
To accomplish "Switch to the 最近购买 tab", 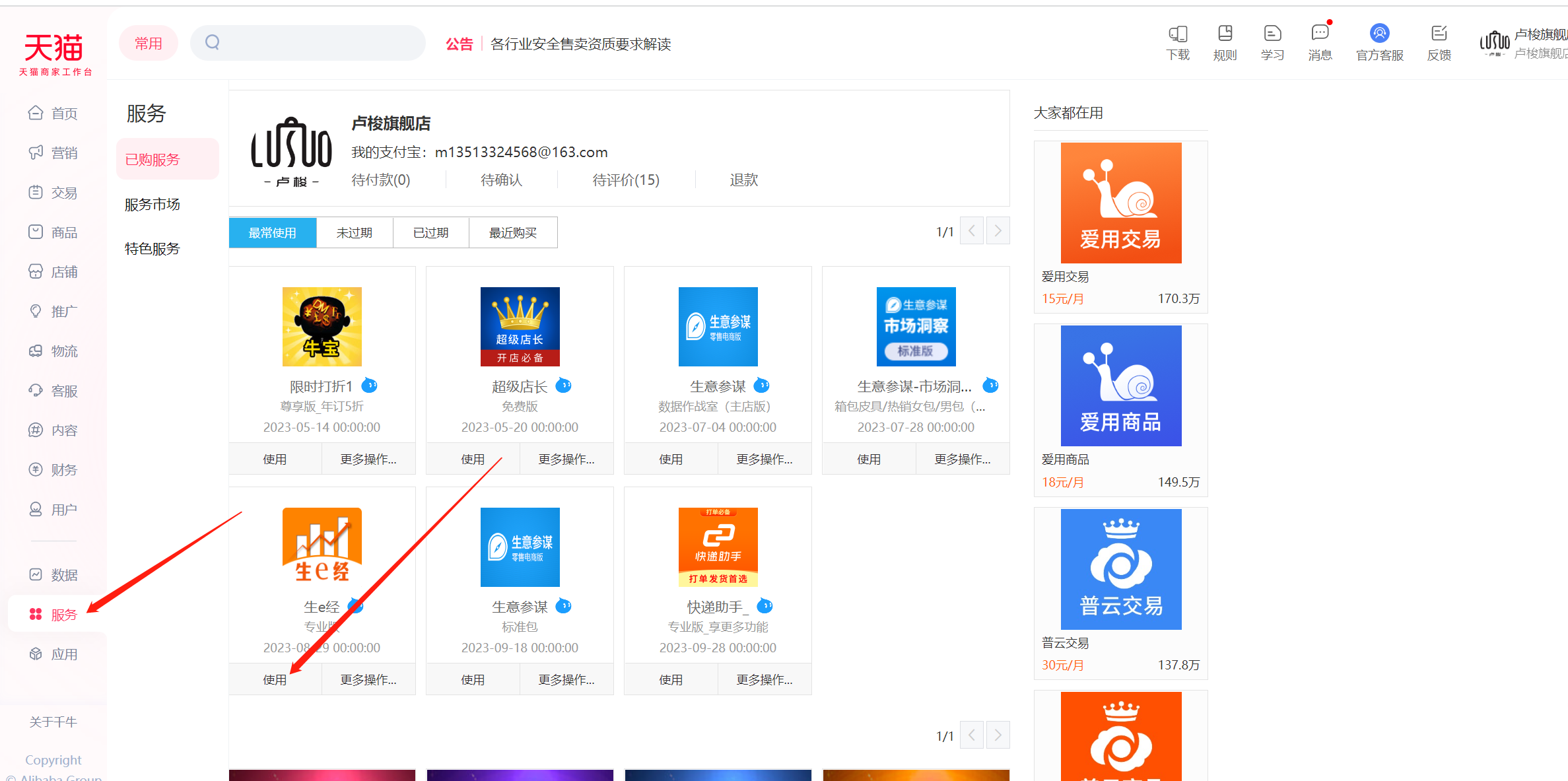I will click(x=513, y=232).
